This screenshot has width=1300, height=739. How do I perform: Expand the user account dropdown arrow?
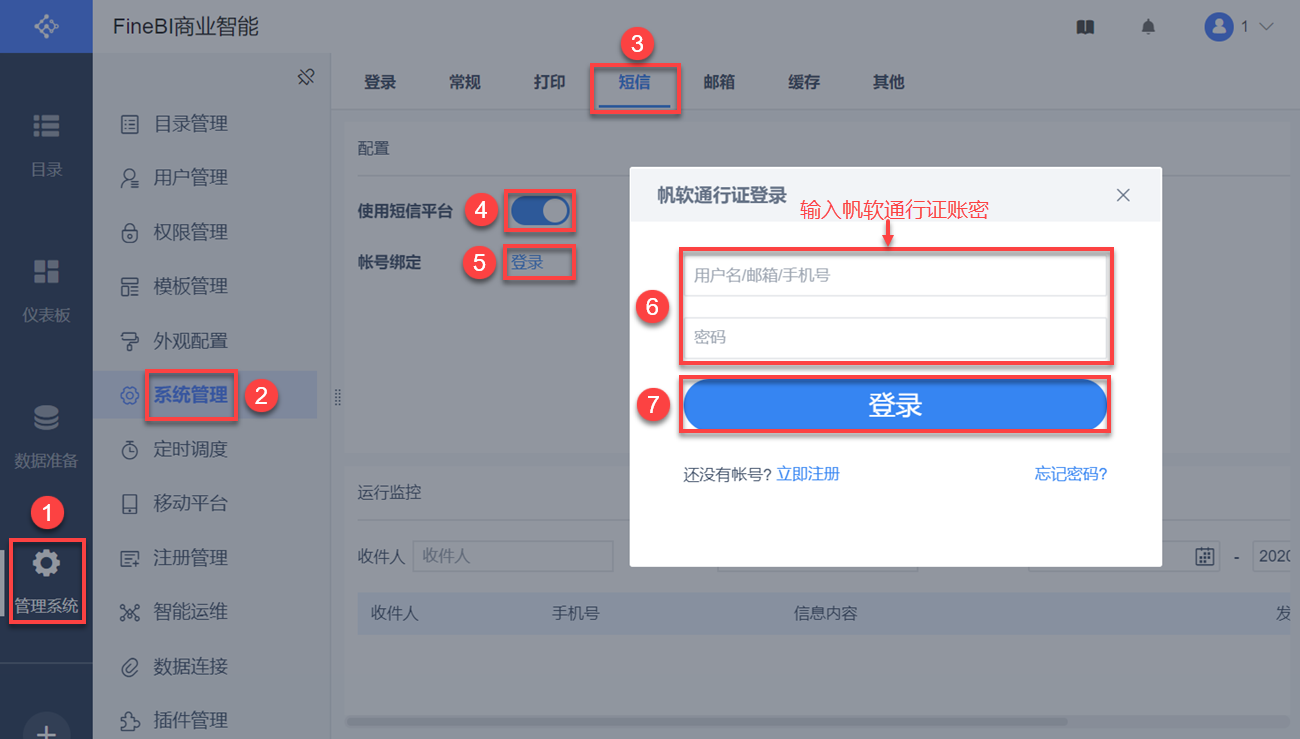tap(1266, 27)
